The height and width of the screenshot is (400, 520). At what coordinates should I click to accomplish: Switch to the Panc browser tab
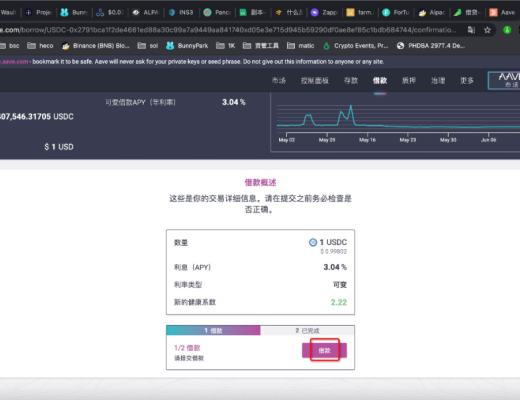tap(217, 13)
